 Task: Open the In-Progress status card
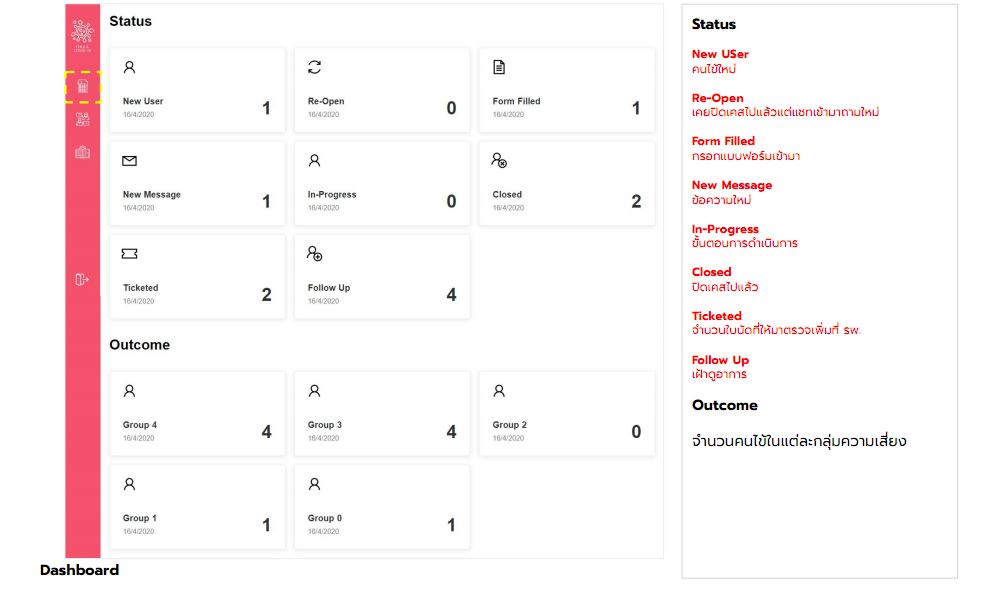pos(382,183)
